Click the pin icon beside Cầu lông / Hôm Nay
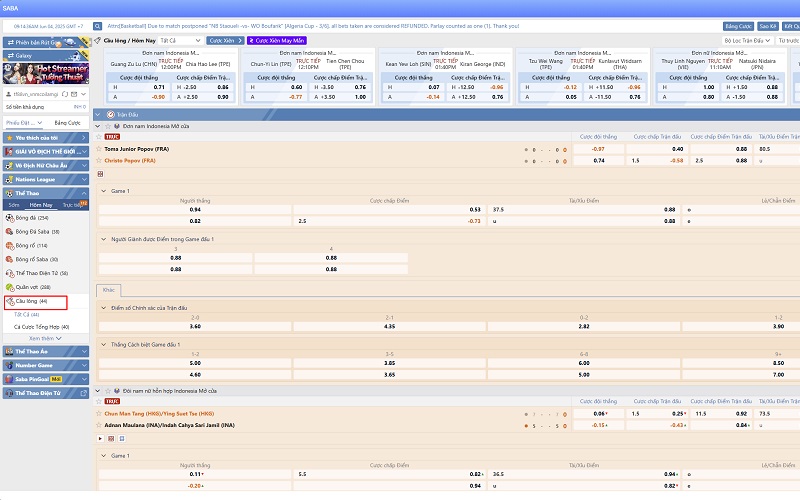This screenshot has width=800, height=500. [97, 40]
